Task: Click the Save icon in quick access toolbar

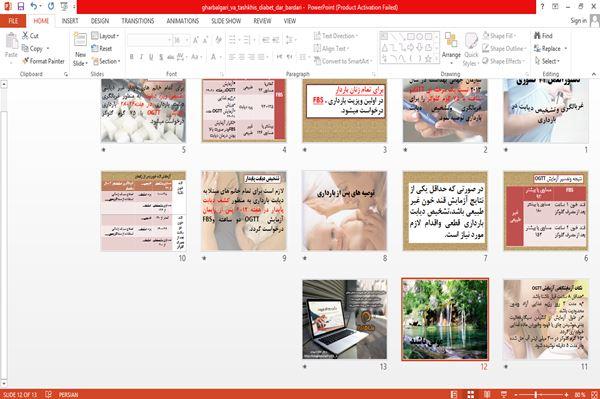Action: 21,7
